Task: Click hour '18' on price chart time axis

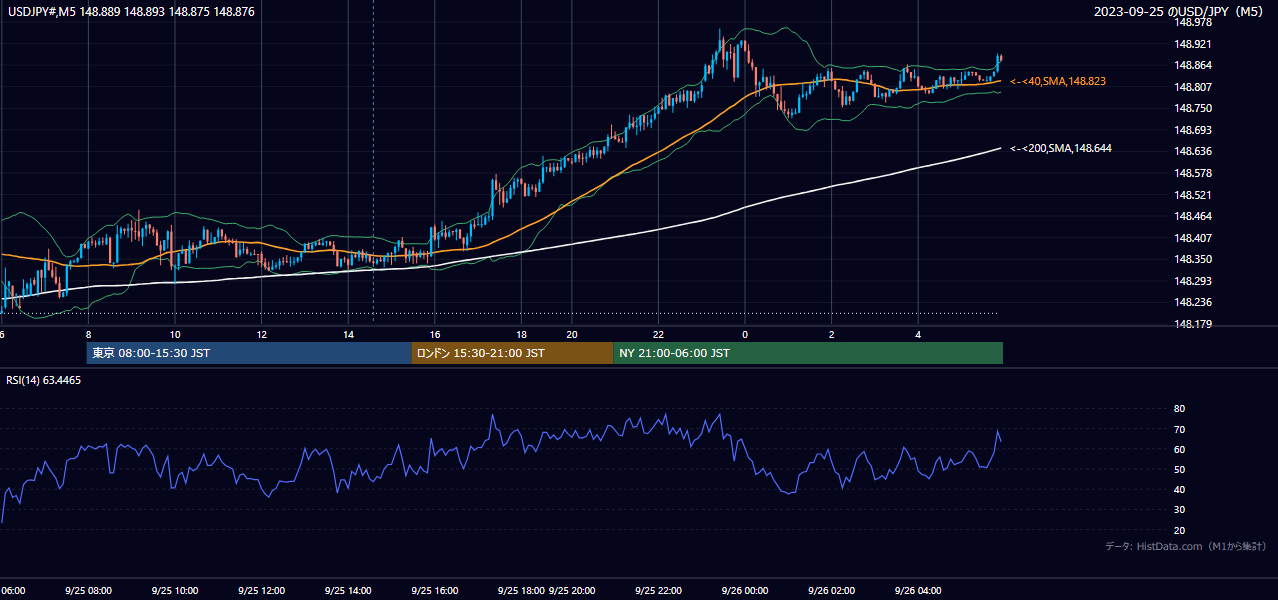Action: point(521,334)
